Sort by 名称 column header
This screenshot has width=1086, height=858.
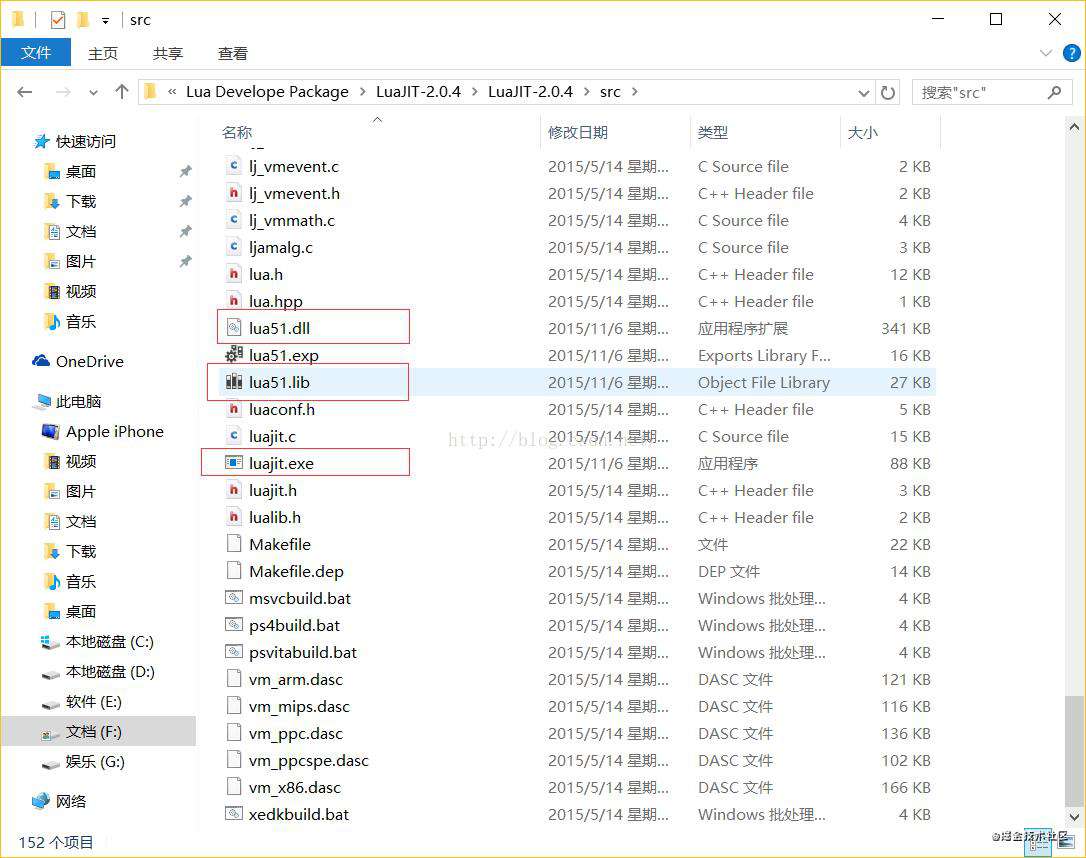pyautogui.click(x=237, y=132)
